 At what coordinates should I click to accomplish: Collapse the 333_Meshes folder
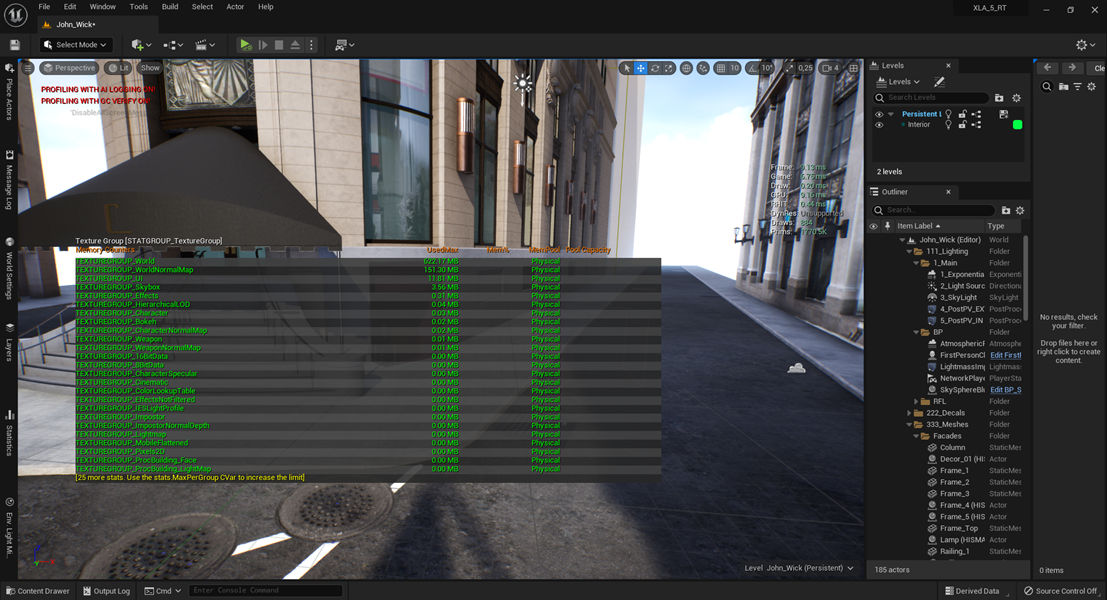click(909, 424)
